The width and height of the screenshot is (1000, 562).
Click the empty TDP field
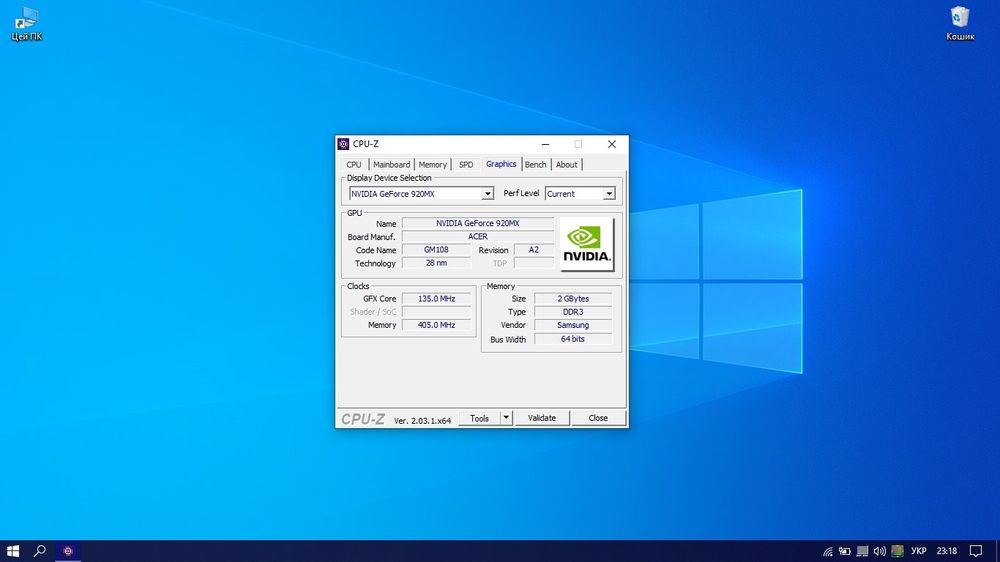(x=534, y=263)
